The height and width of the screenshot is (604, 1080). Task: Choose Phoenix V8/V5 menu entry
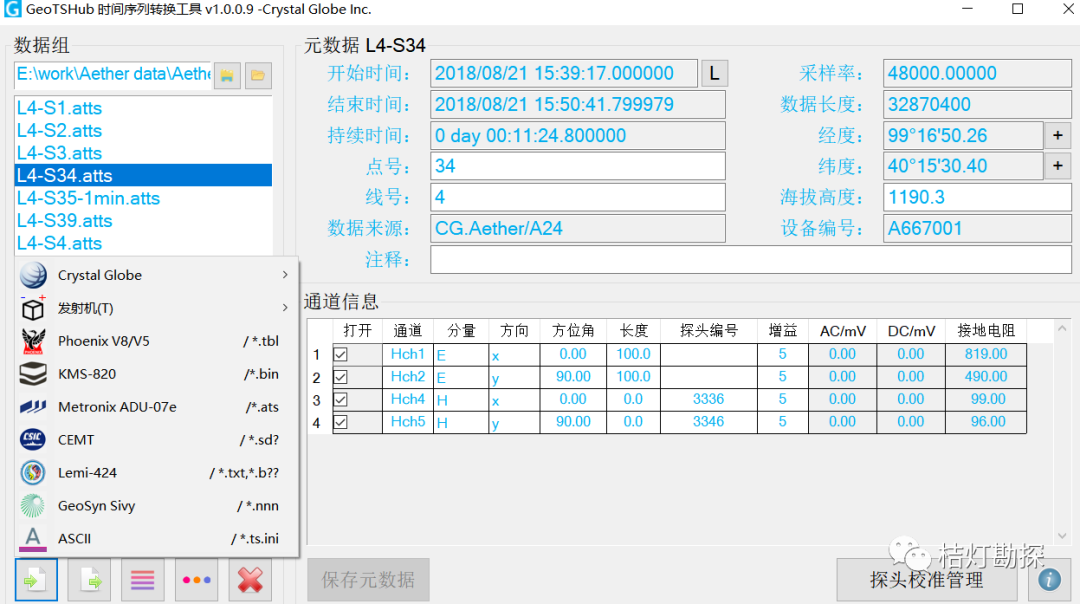click(x=157, y=341)
